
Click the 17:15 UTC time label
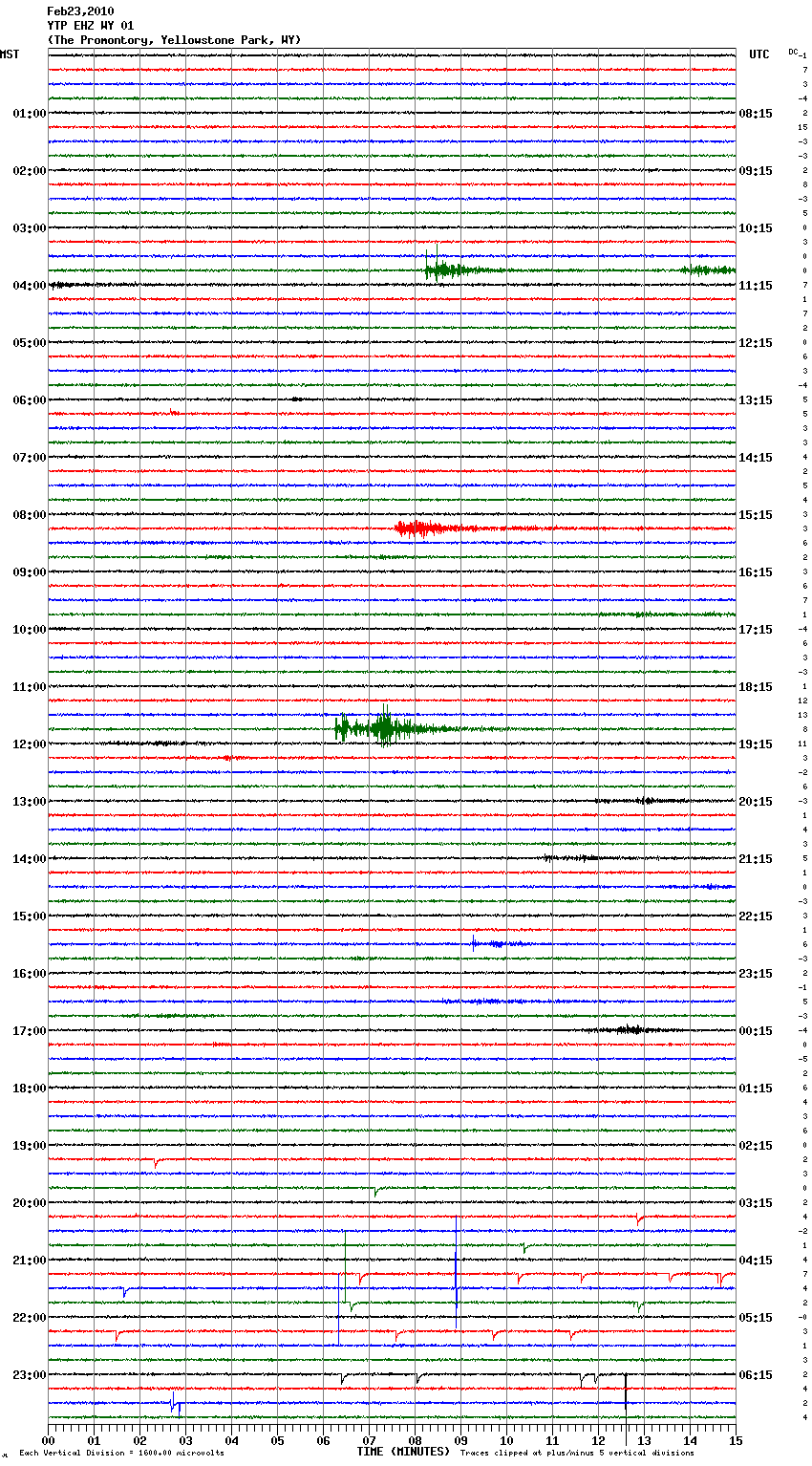point(756,630)
